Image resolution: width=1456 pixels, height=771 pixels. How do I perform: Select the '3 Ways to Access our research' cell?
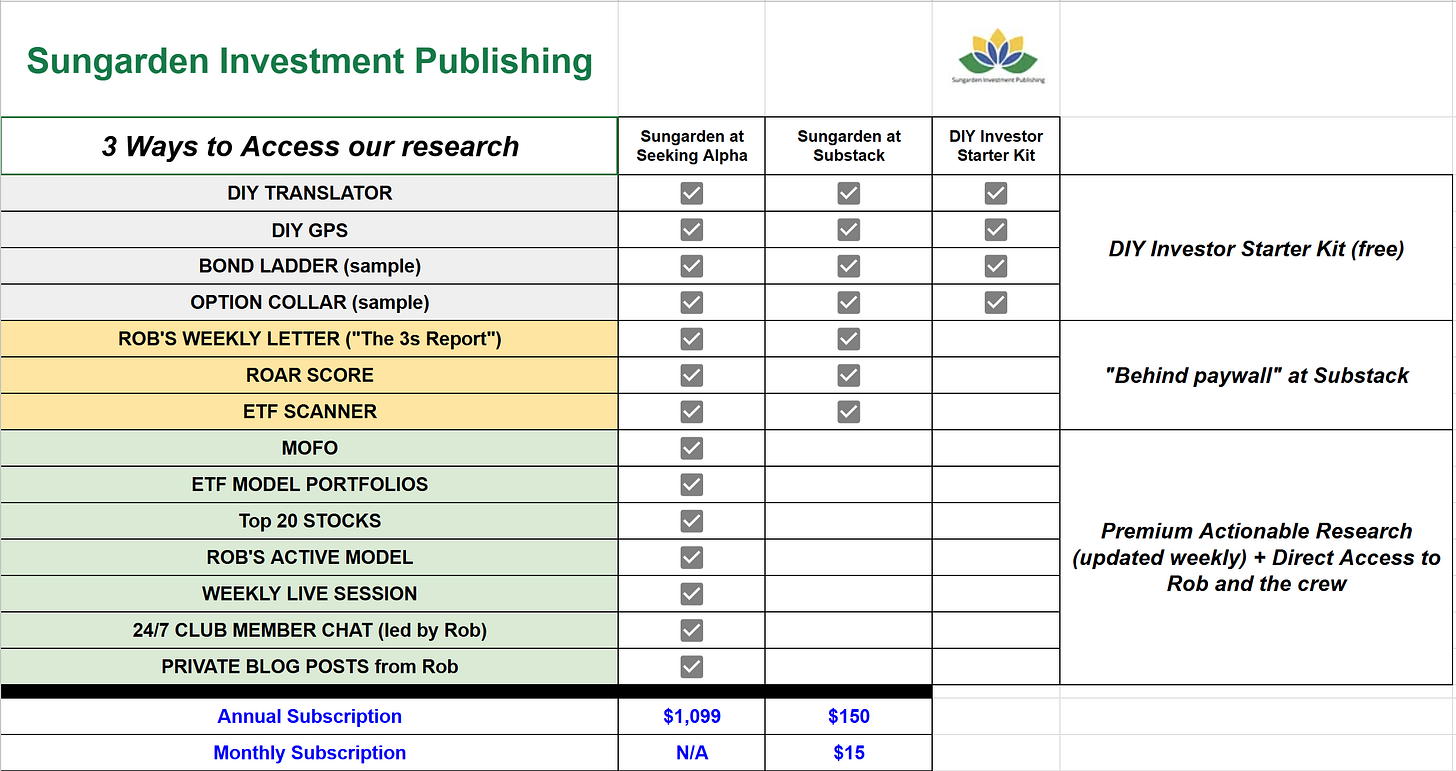pyautogui.click(x=310, y=146)
